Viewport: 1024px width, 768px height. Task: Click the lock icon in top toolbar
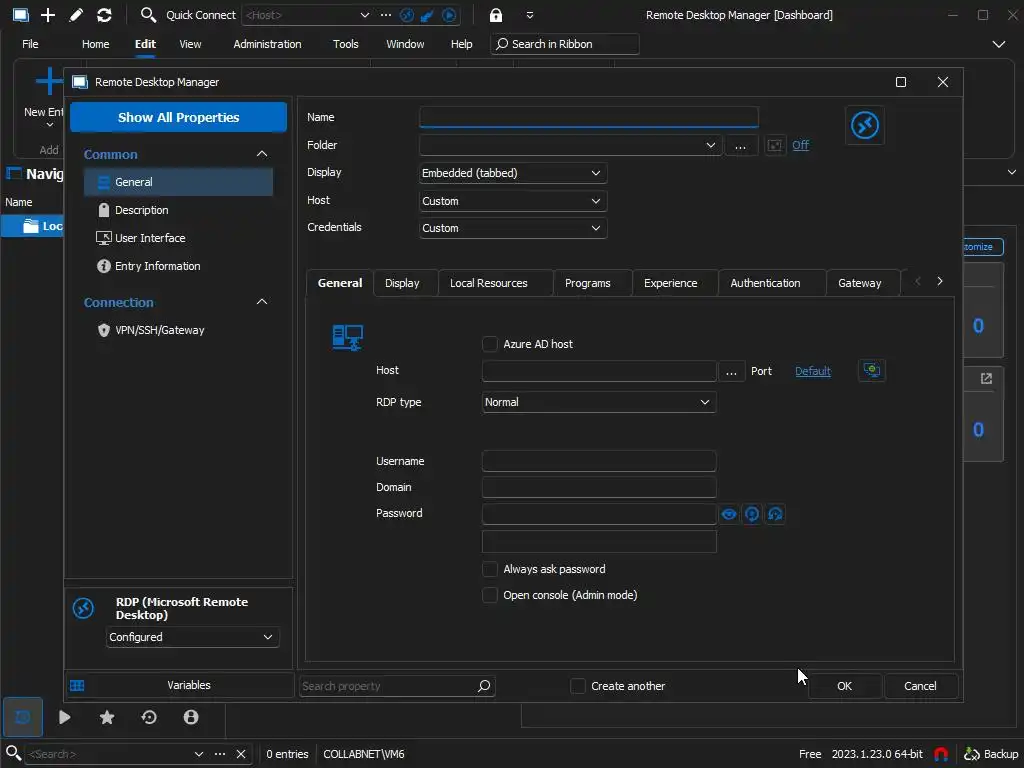click(x=496, y=15)
